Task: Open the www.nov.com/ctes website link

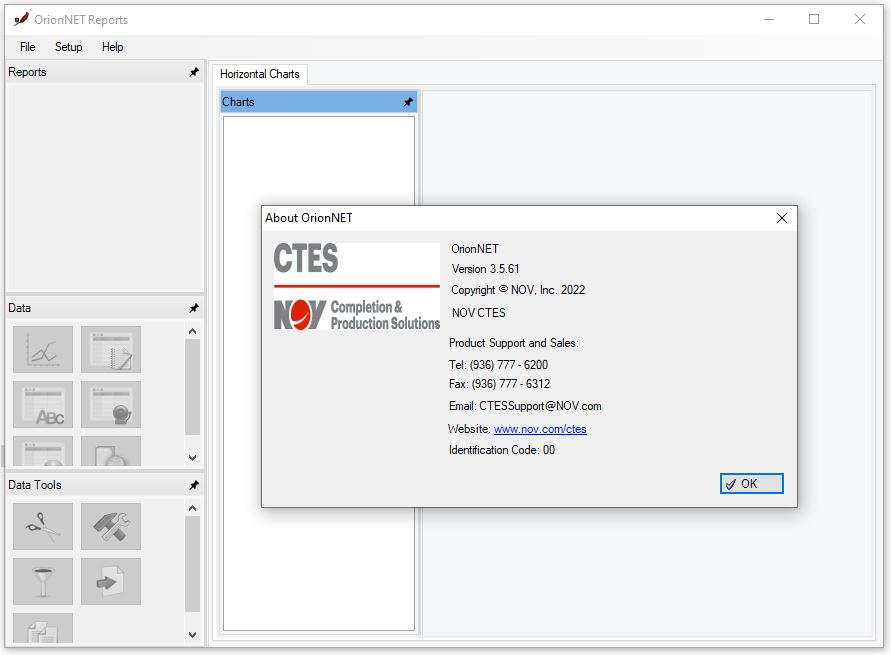Action: click(540, 429)
